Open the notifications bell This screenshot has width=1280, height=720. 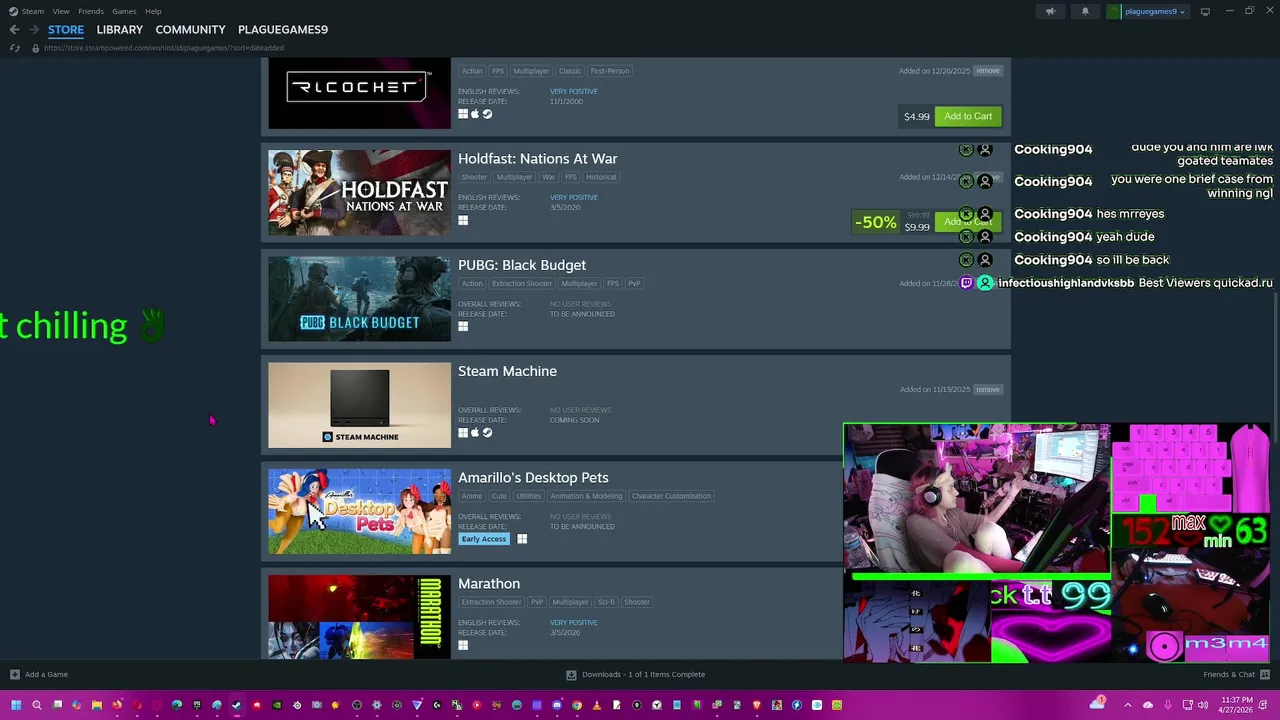pos(1085,12)
